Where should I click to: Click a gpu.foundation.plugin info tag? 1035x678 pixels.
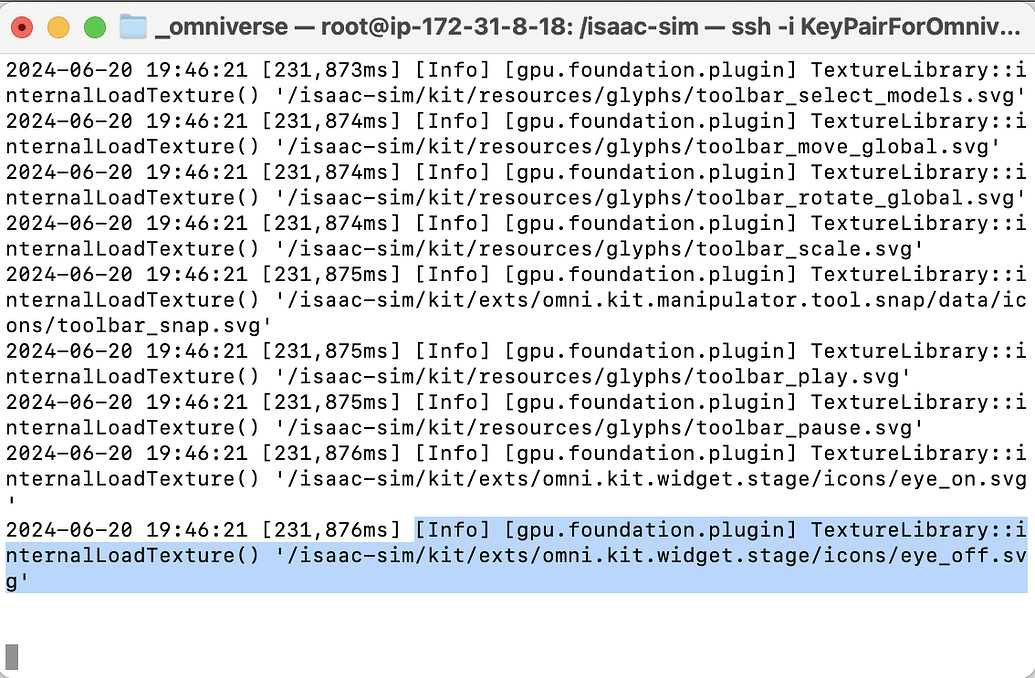(x=646, y=69)
